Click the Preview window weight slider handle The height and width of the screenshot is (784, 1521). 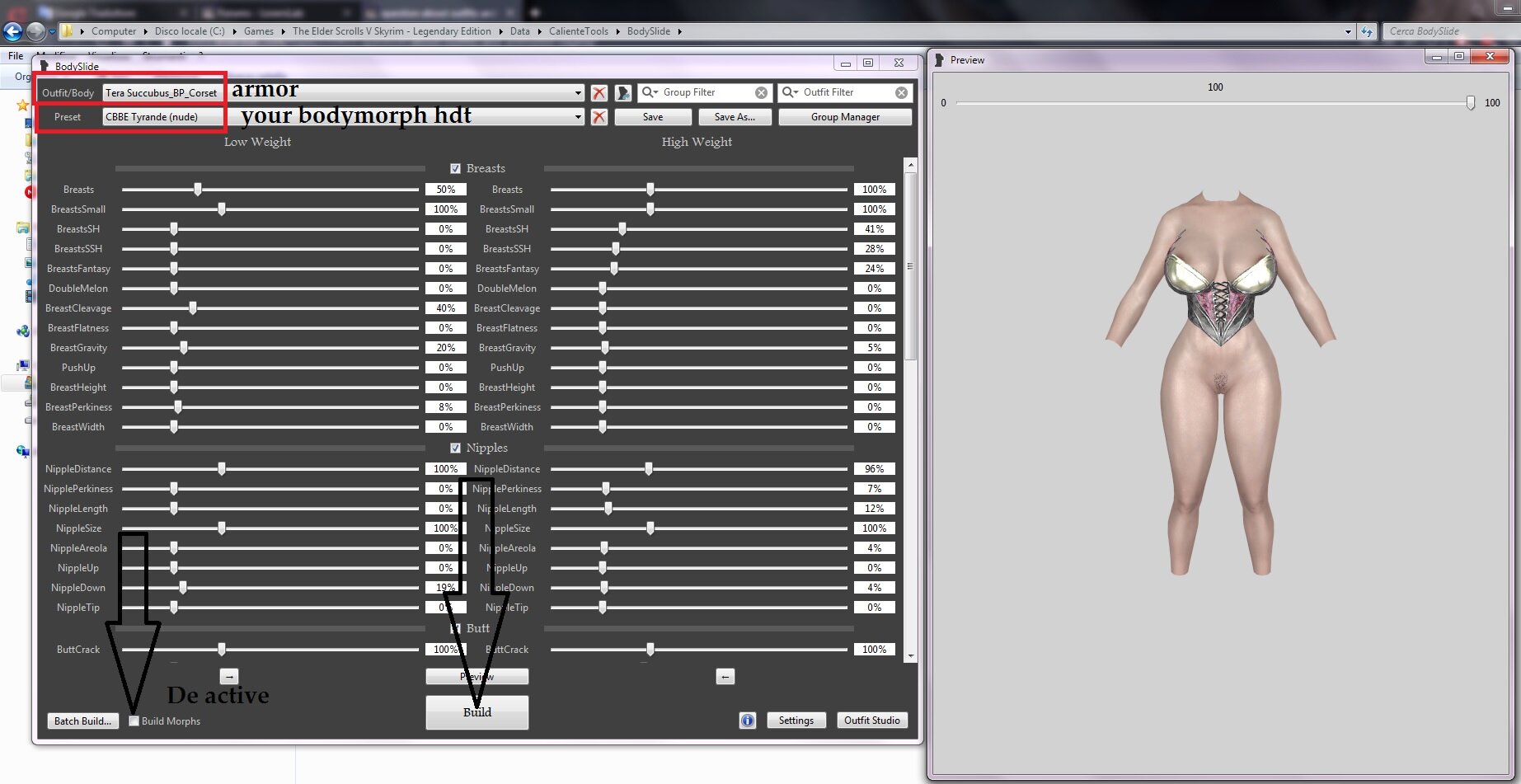click(x=1470, y=103)
